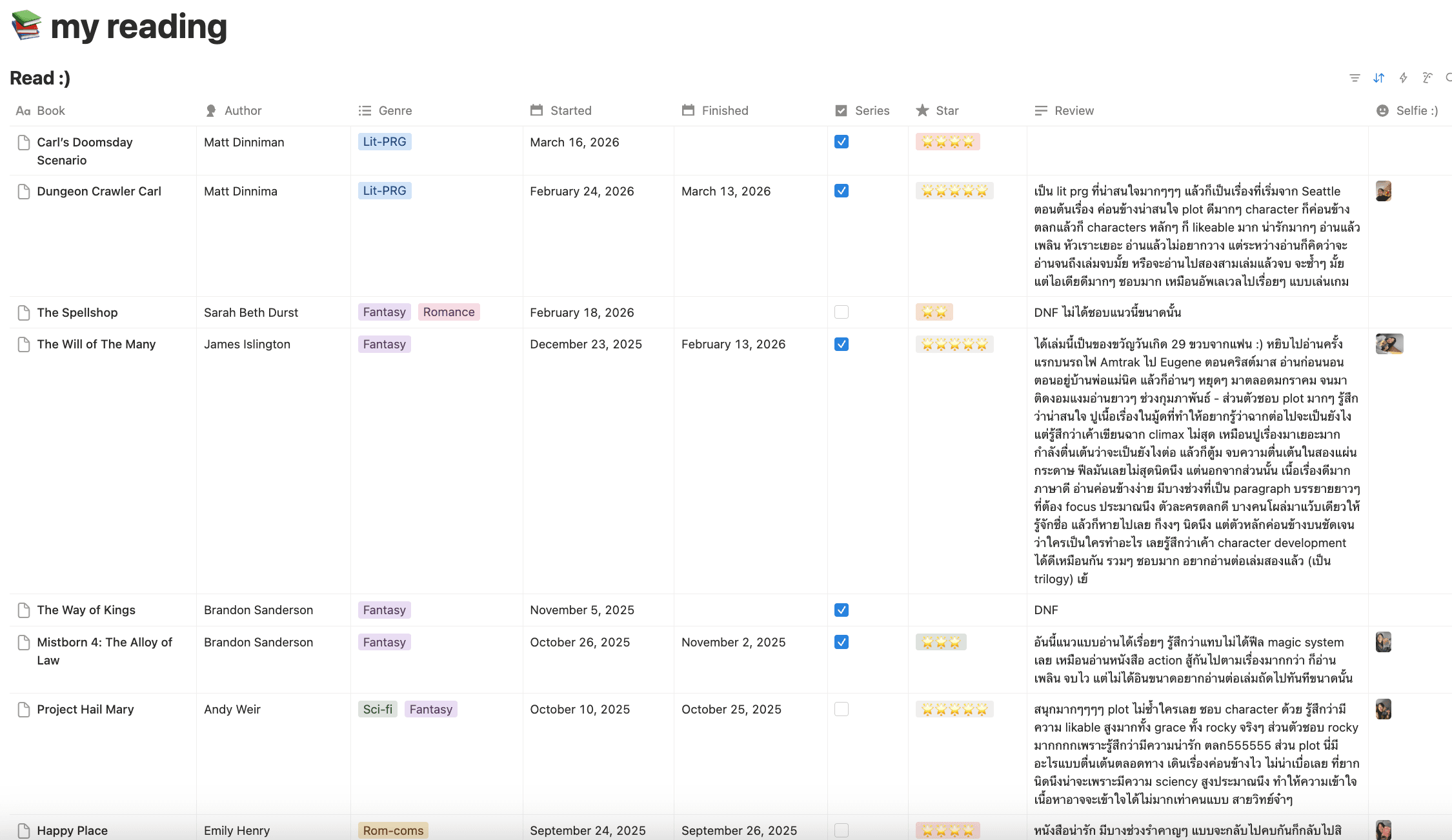
Task: Click the search icon in the view toolbar
Action: pos(1449,77)
